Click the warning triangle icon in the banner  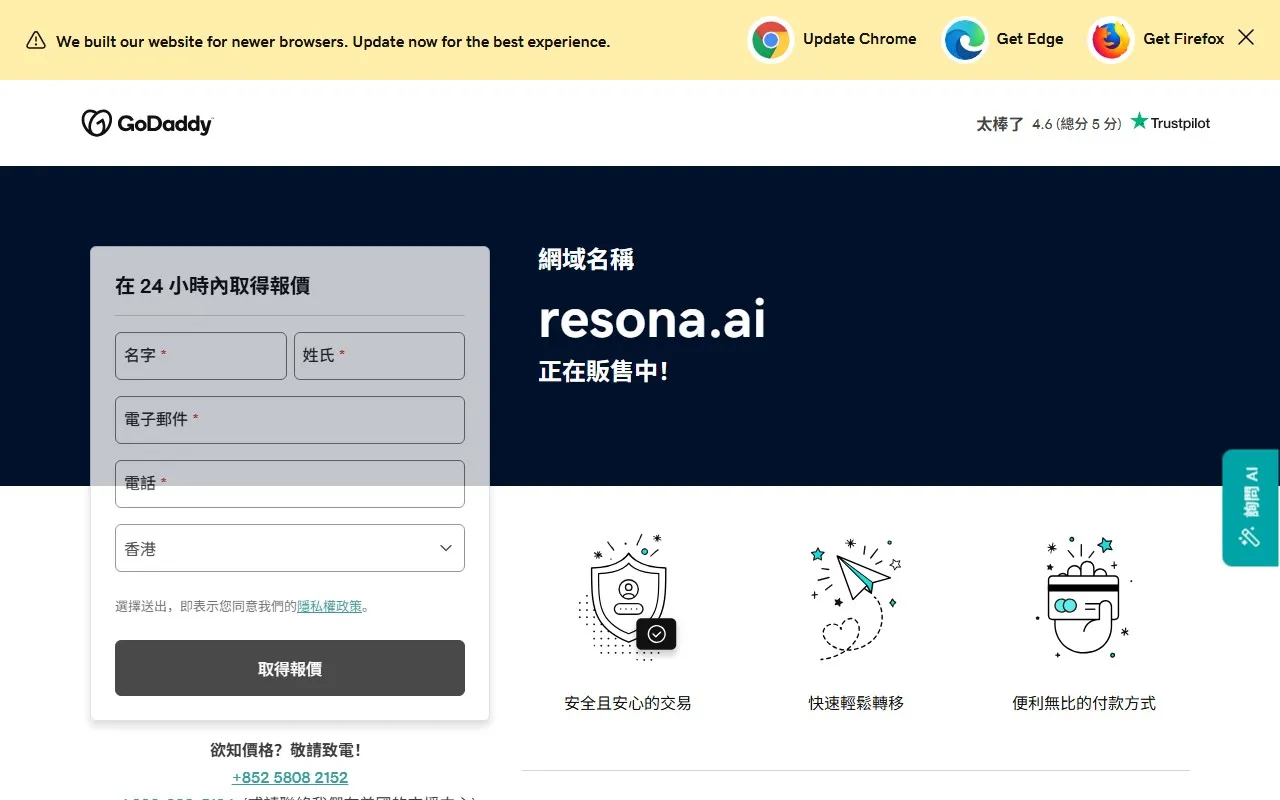[x=35, y=41]
